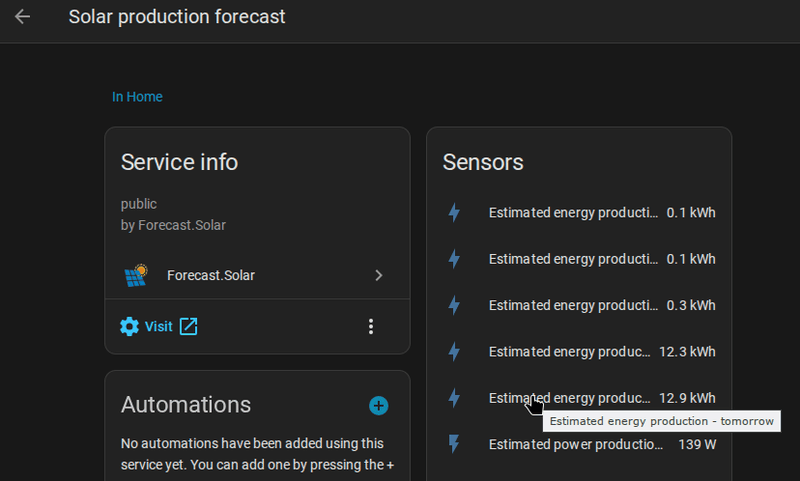This screenshot has width=800, height=481.
Task: Click the external link icon after Visit
Action: (188, 326)
